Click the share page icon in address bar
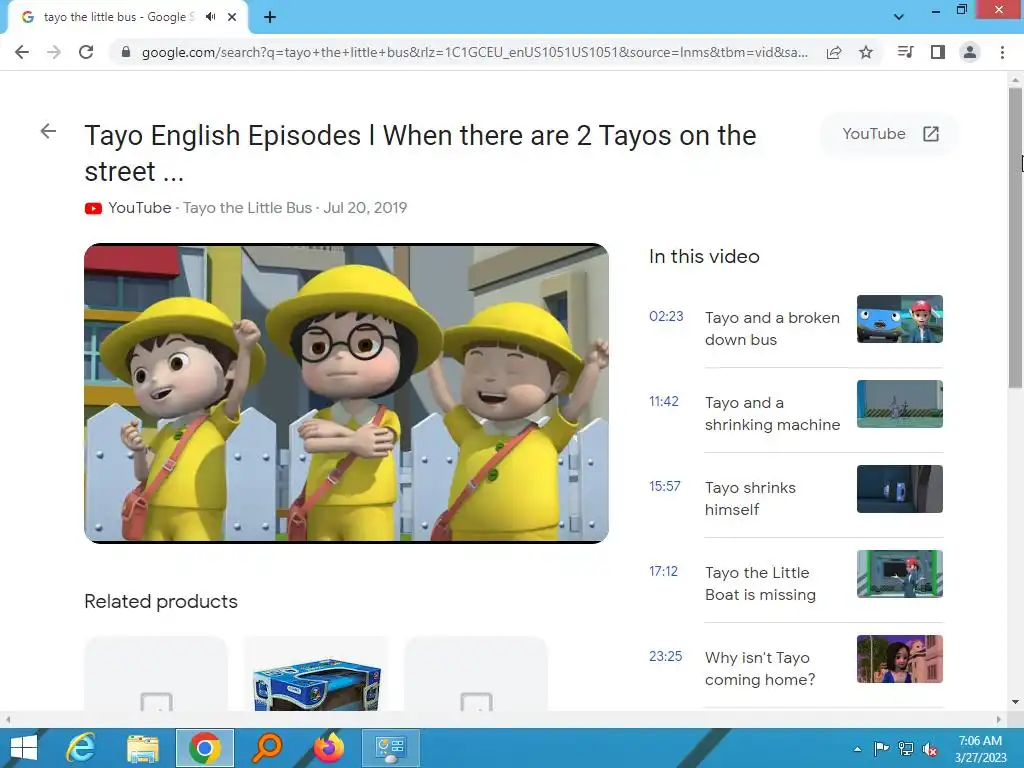The image size is (1024, 768). [x=834, y=52]
